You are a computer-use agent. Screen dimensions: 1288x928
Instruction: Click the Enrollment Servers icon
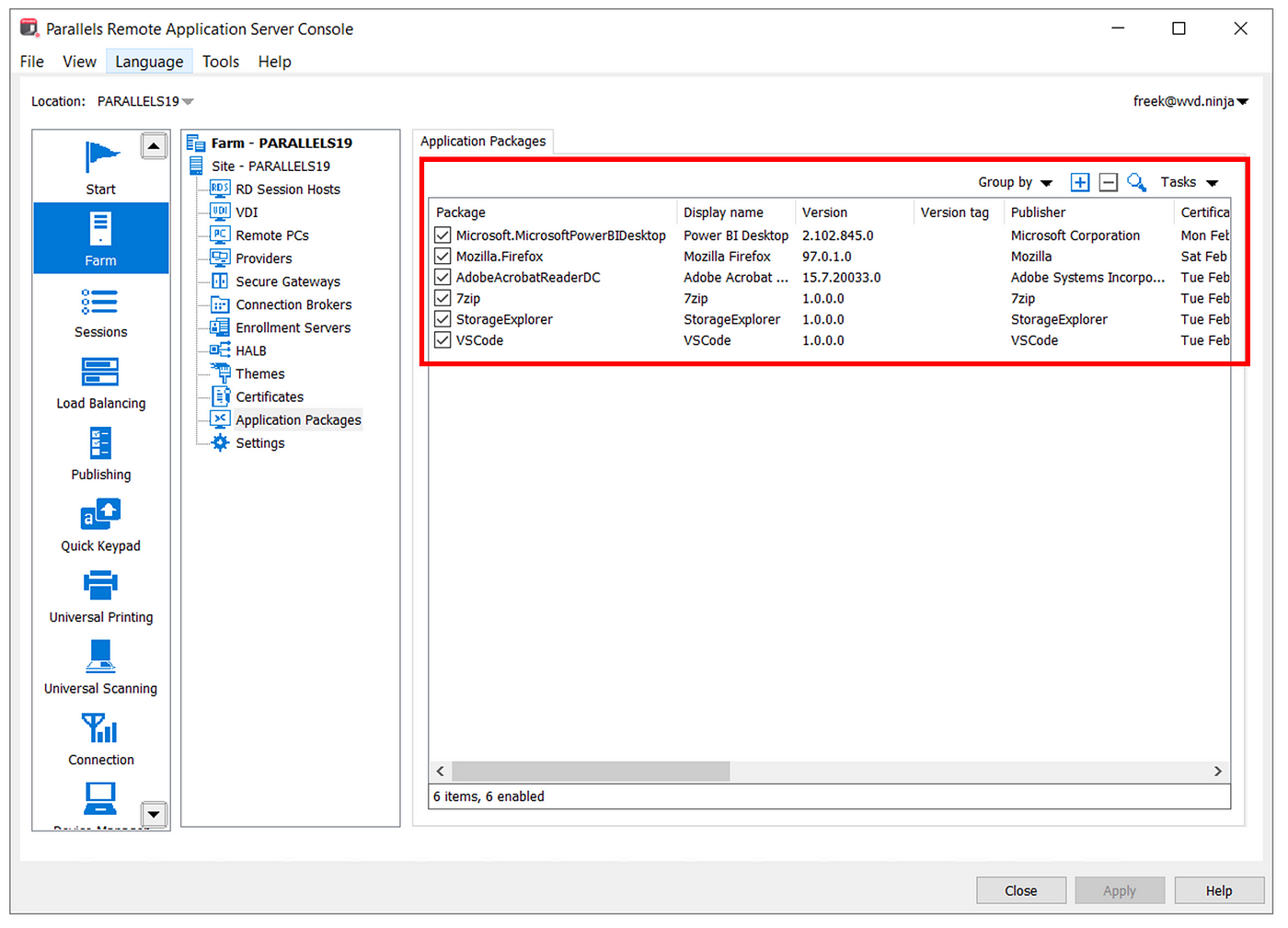click(220, 327)
